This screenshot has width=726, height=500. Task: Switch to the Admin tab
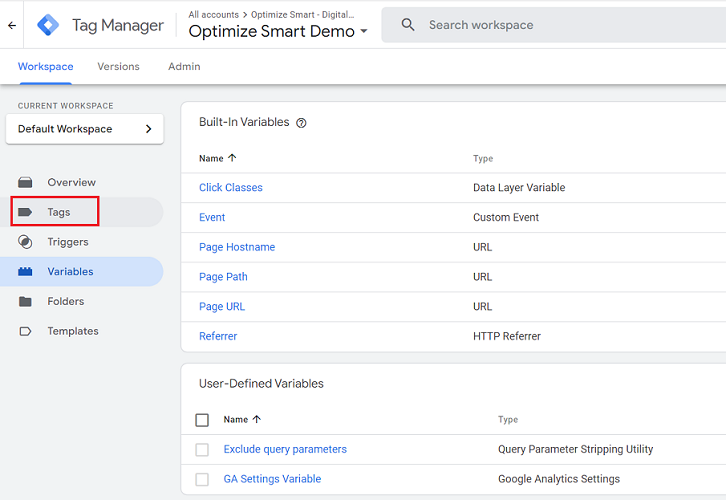point(184,67)
